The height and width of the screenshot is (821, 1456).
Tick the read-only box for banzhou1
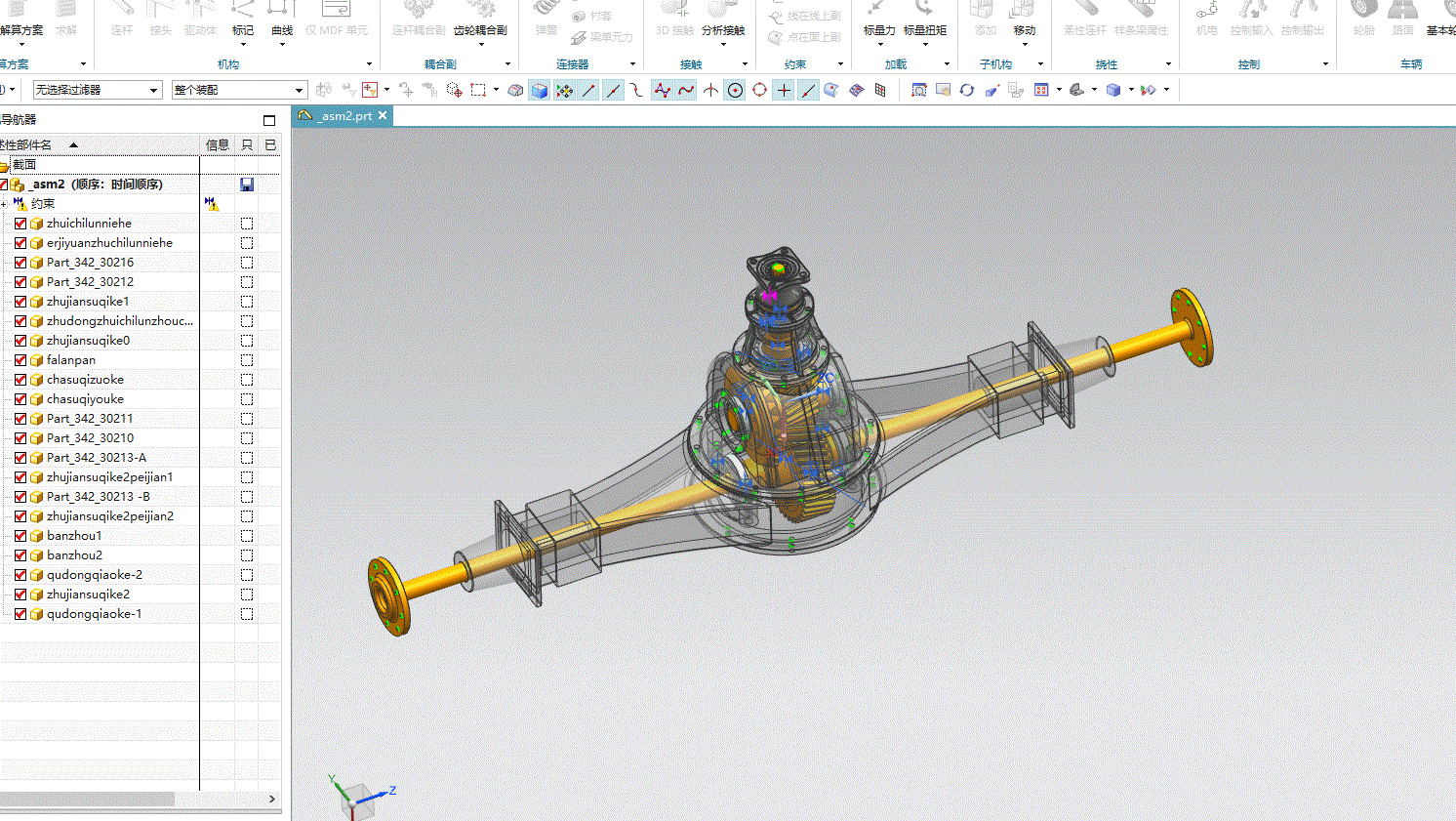coord(247,536)
